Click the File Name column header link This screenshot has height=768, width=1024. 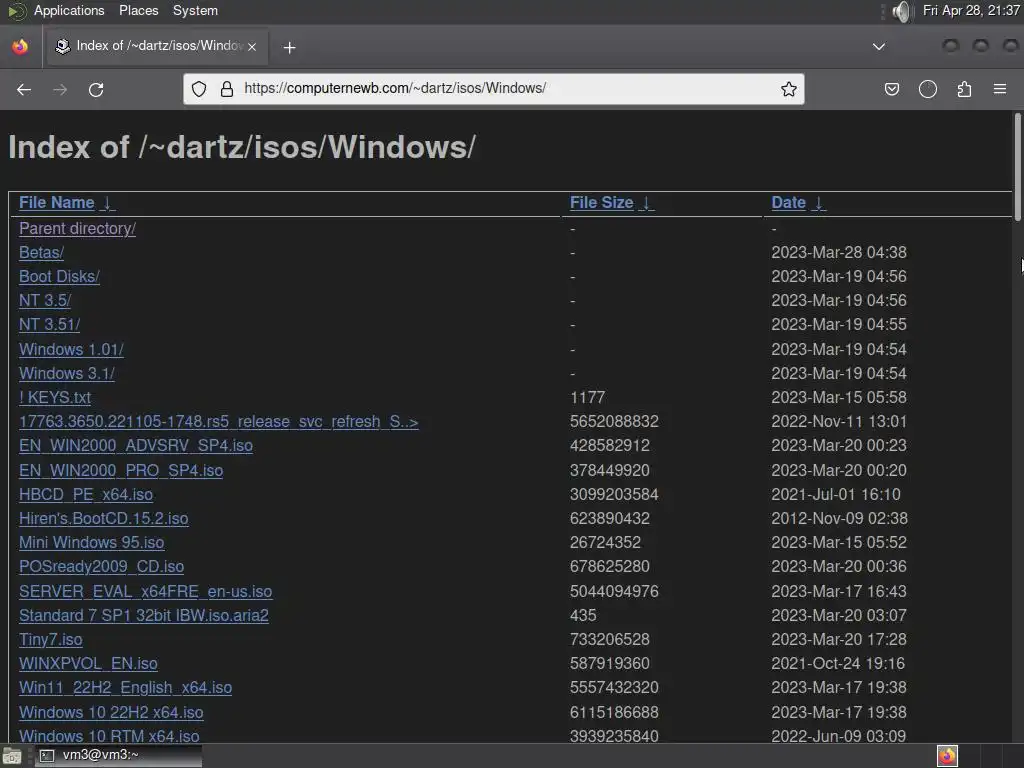pyautogui.click(x=56, y=203)
